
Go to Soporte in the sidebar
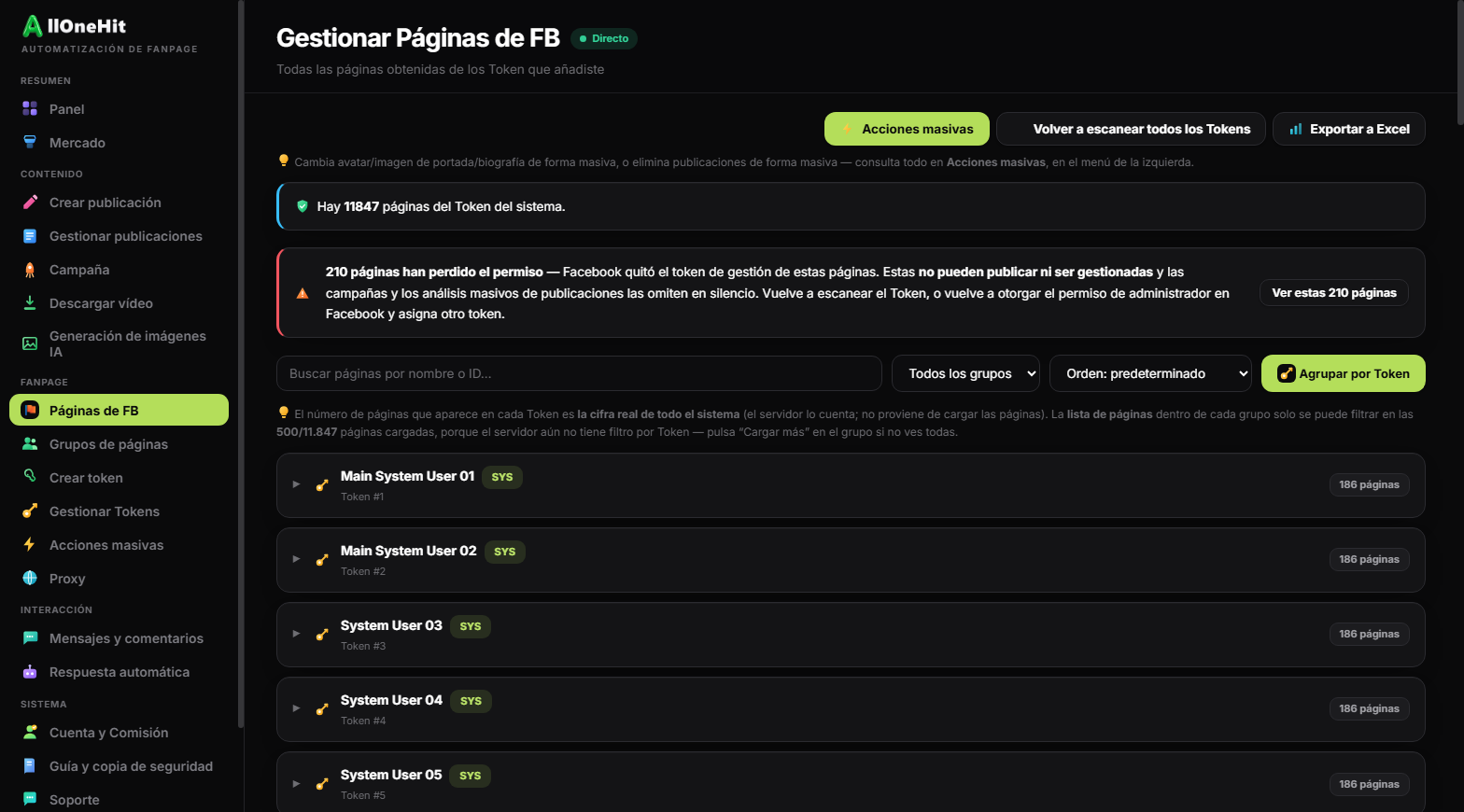[119, 800]
